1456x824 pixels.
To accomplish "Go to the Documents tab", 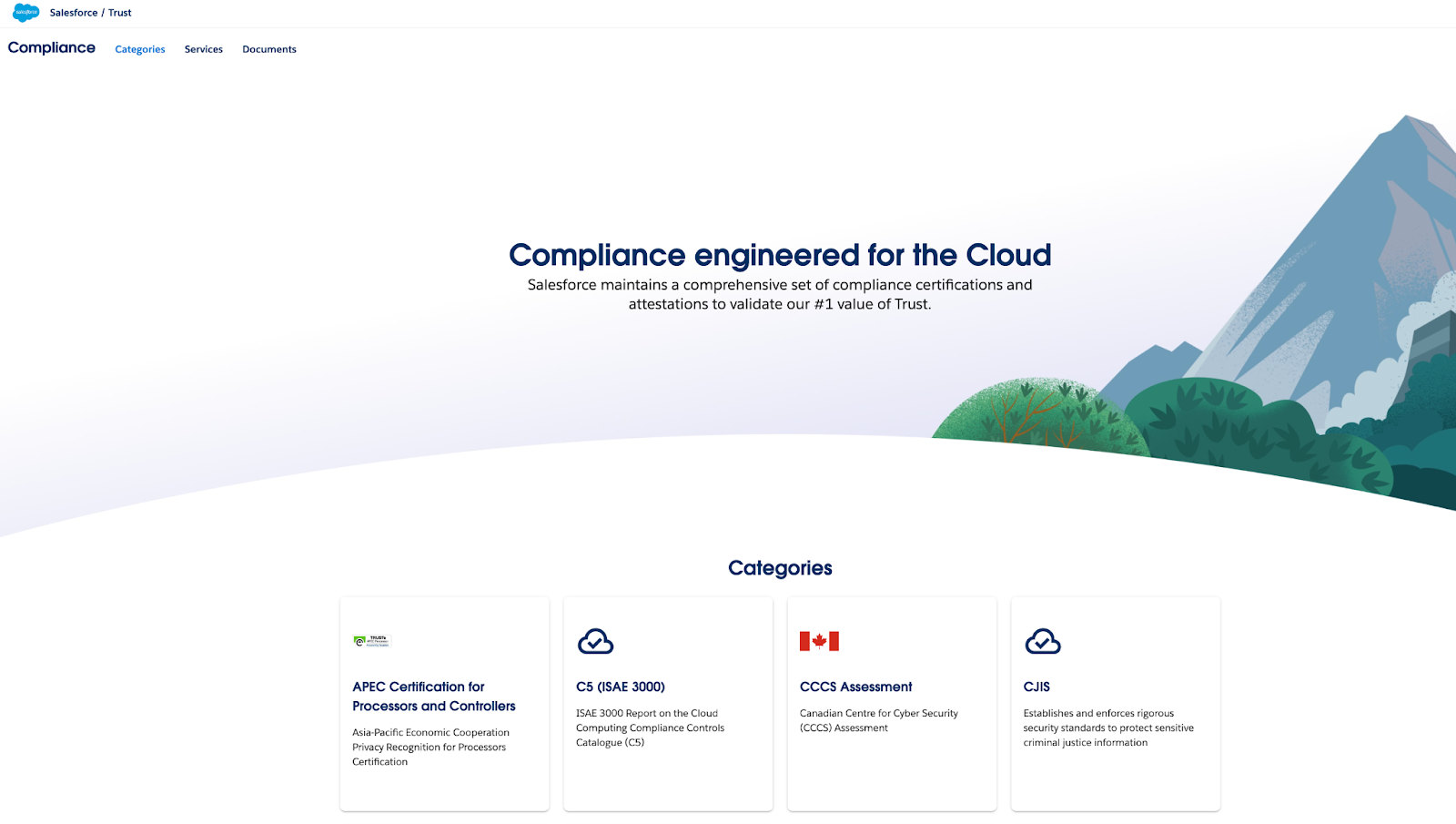I will click(269, 49).
